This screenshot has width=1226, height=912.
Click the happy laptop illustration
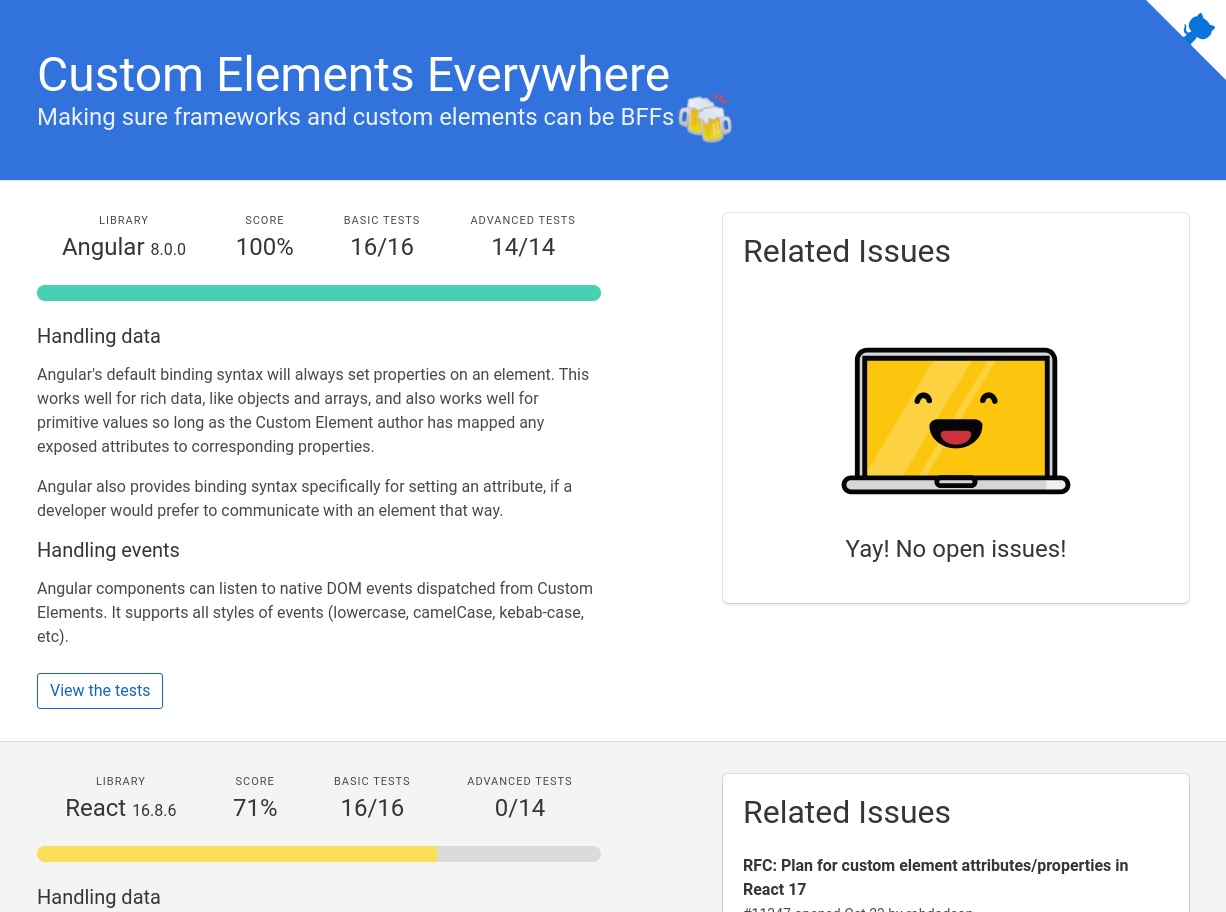(956, 421)
